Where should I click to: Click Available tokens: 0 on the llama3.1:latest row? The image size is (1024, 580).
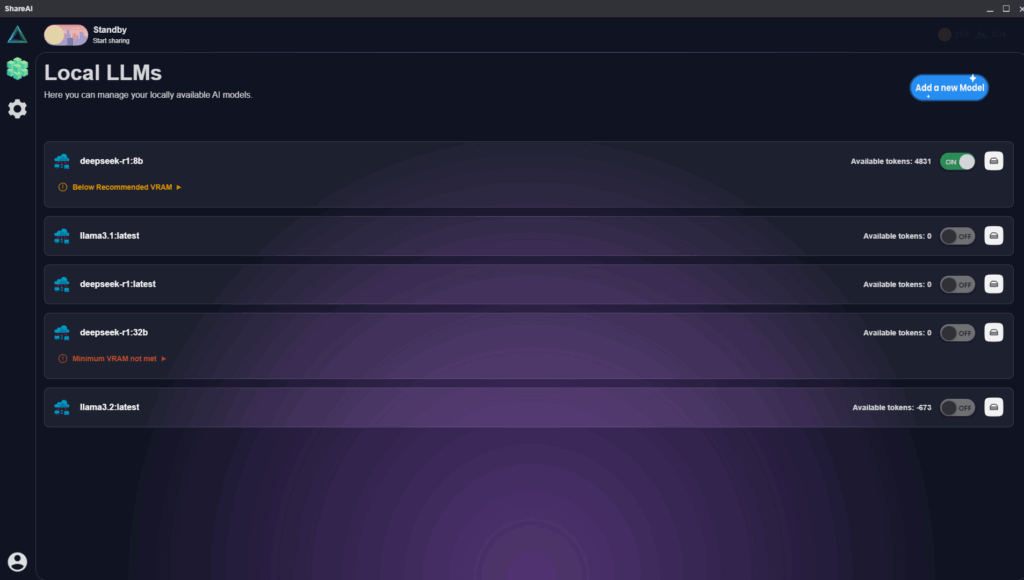coord(897,236)
